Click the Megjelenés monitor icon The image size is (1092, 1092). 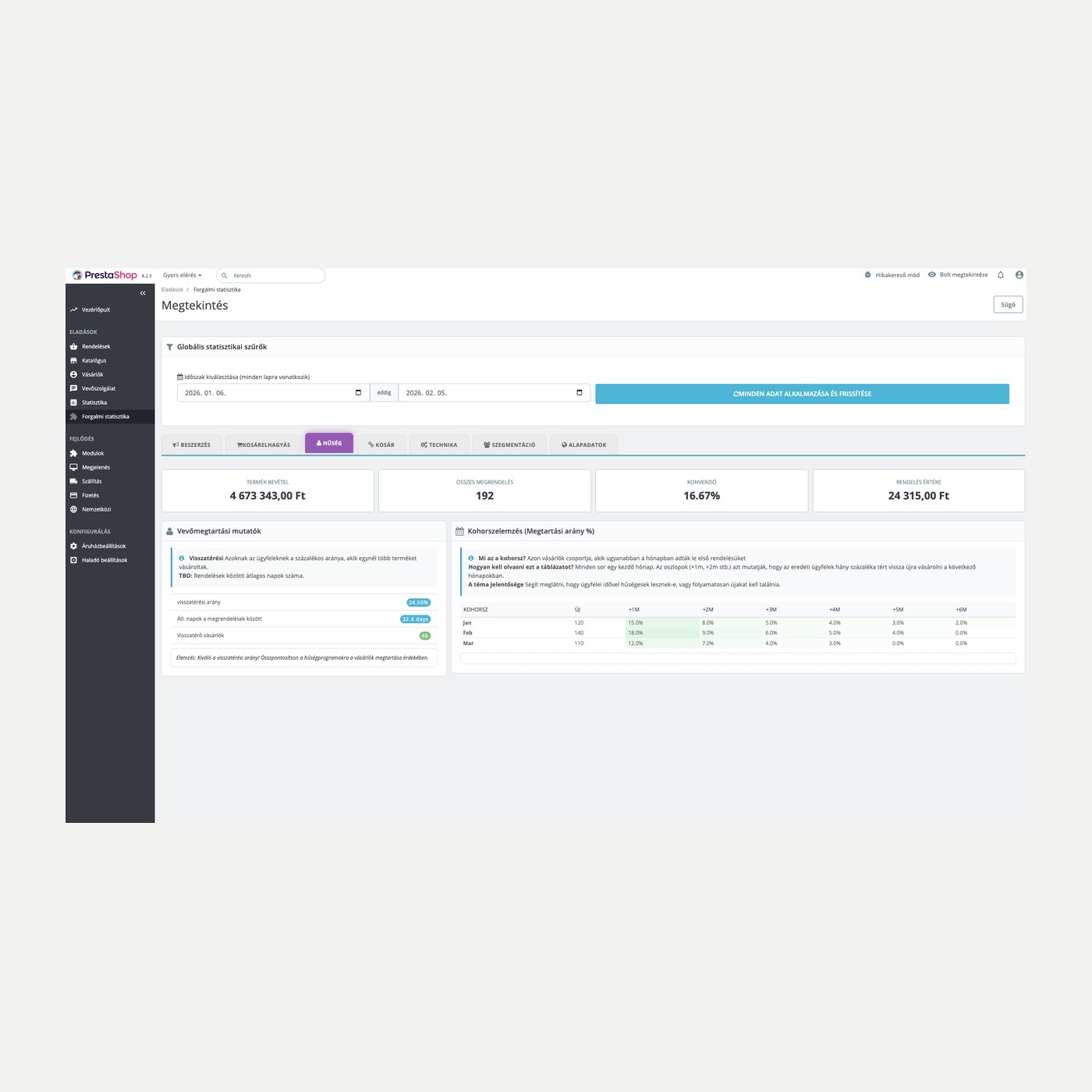coord(73,467)
